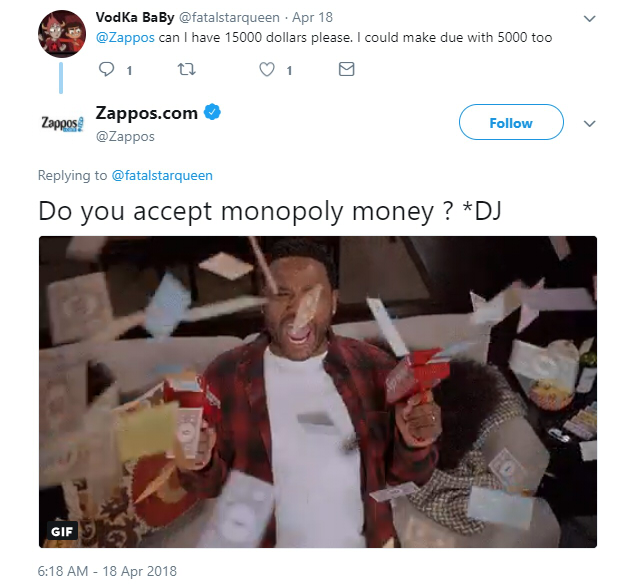Click the Zappos logo avatar
The height and width of the screenshot is (586, 635).
point(62,123)
